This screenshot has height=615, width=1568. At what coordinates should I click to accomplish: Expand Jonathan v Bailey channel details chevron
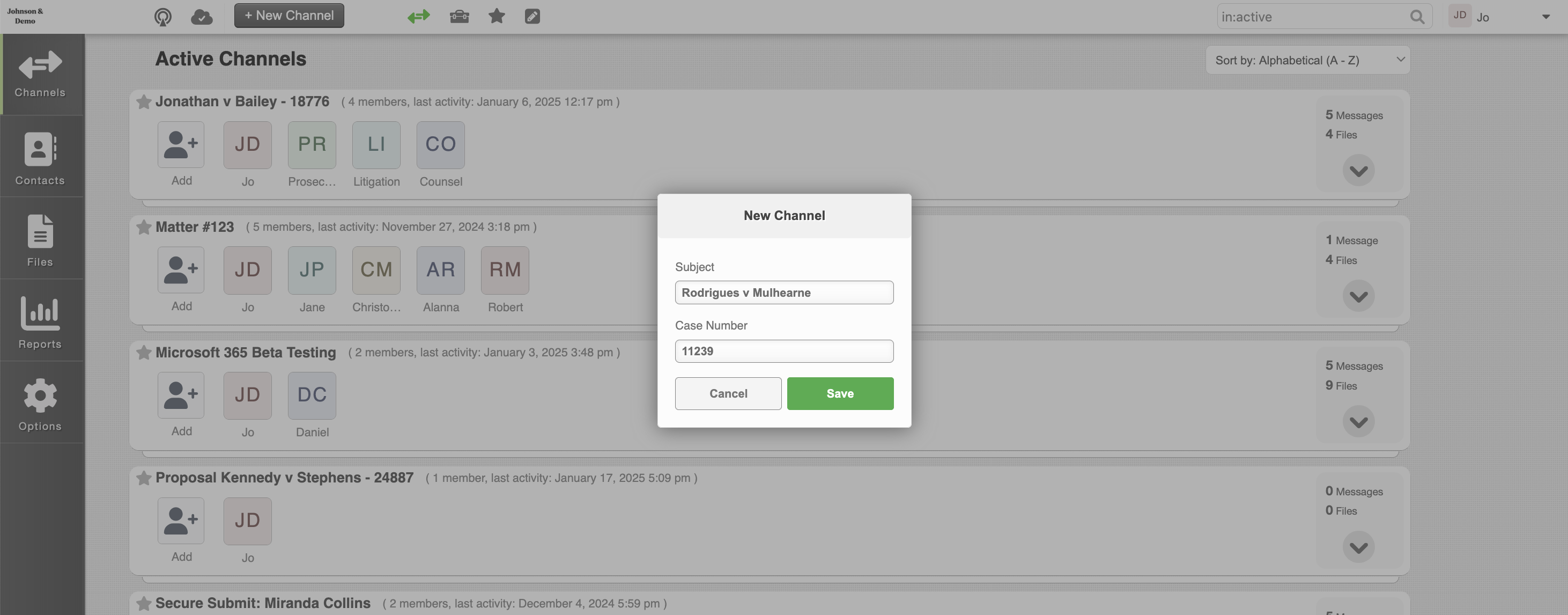click(1359, 171)
